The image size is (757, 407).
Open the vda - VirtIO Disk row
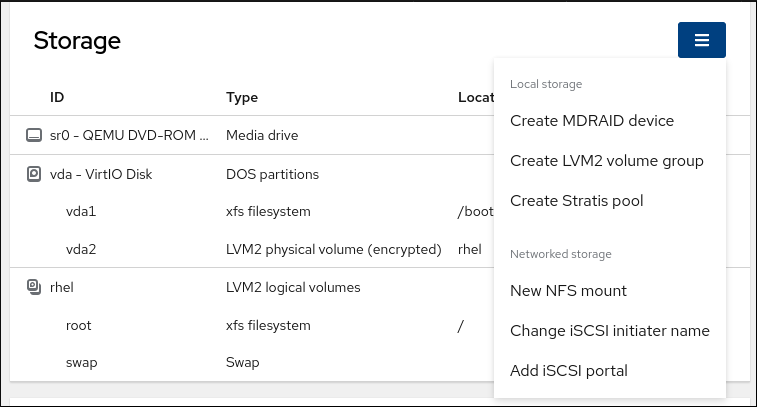click(x=101, y=174)
